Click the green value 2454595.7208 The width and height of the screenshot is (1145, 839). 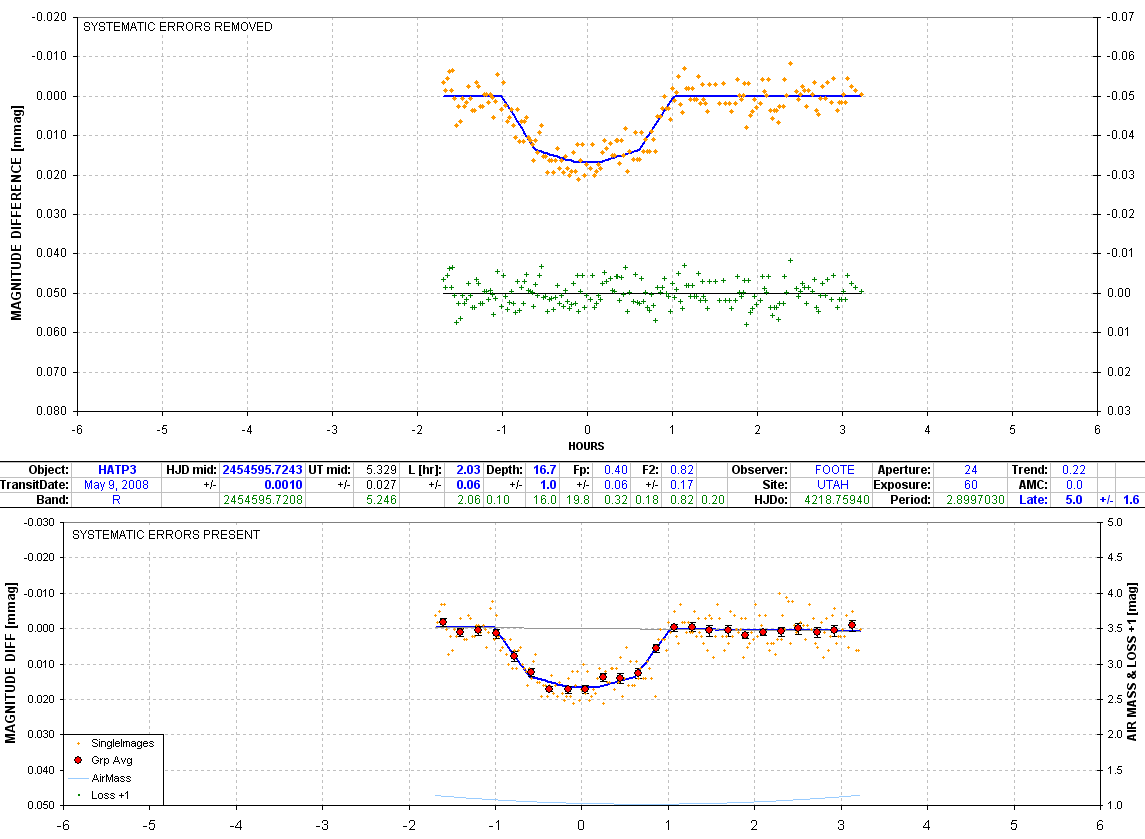[263, 499]
